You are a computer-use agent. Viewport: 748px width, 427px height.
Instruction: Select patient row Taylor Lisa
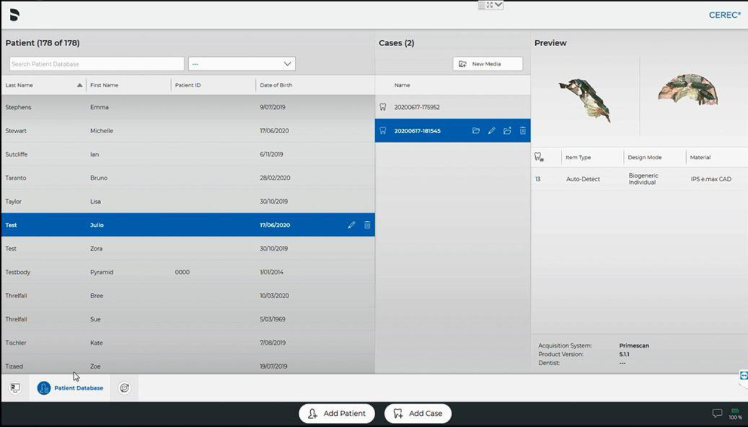188,201
